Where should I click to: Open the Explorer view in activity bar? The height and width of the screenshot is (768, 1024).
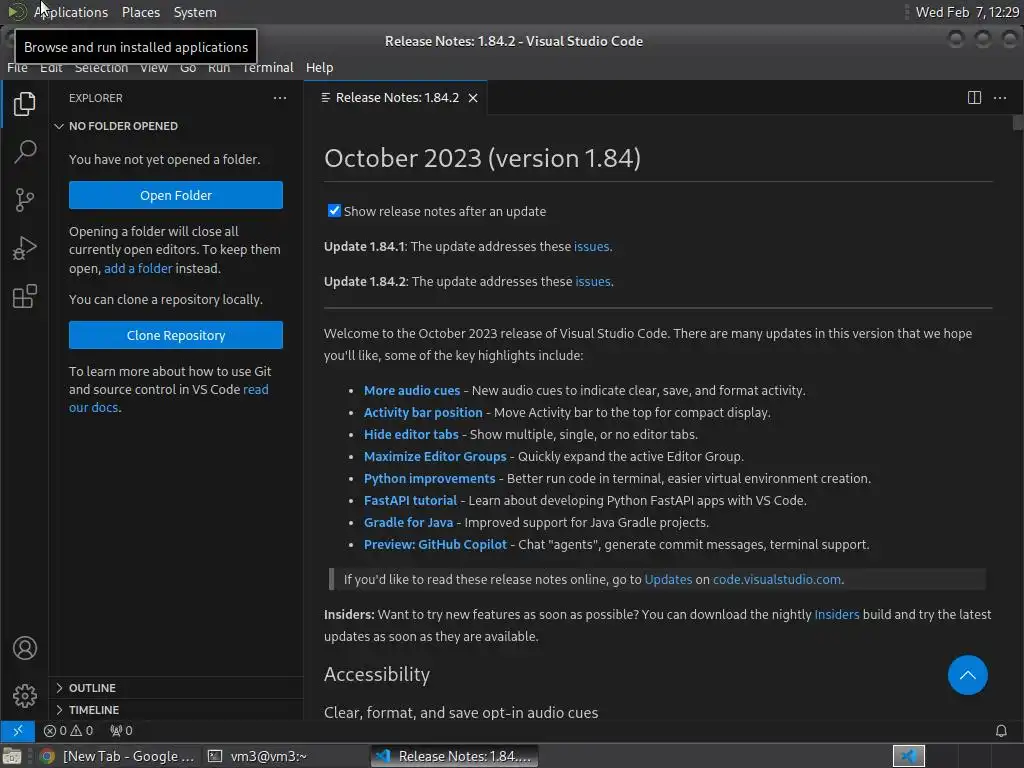24,104
